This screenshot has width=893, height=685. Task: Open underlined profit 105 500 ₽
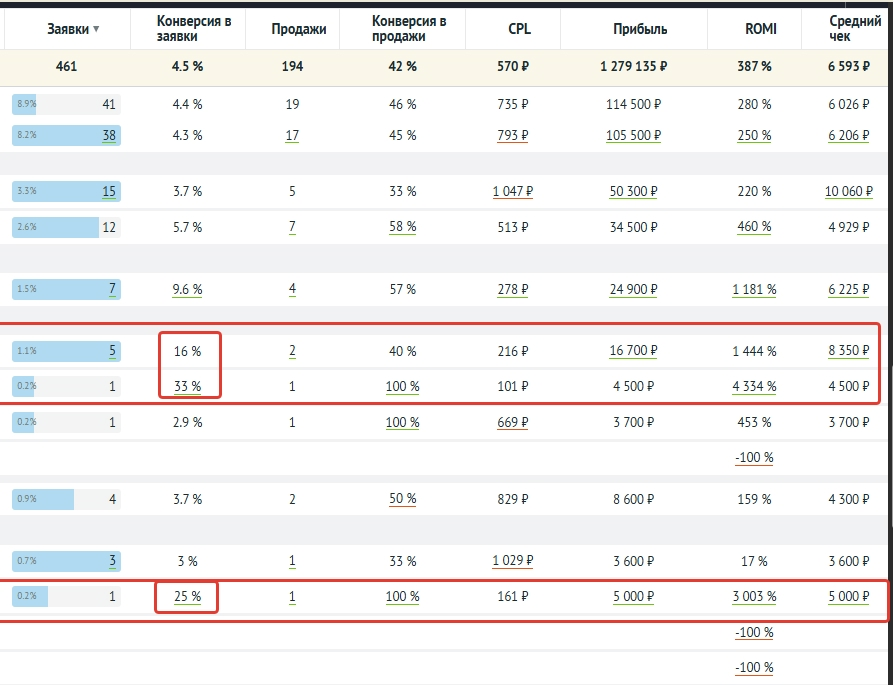(633, 136)
